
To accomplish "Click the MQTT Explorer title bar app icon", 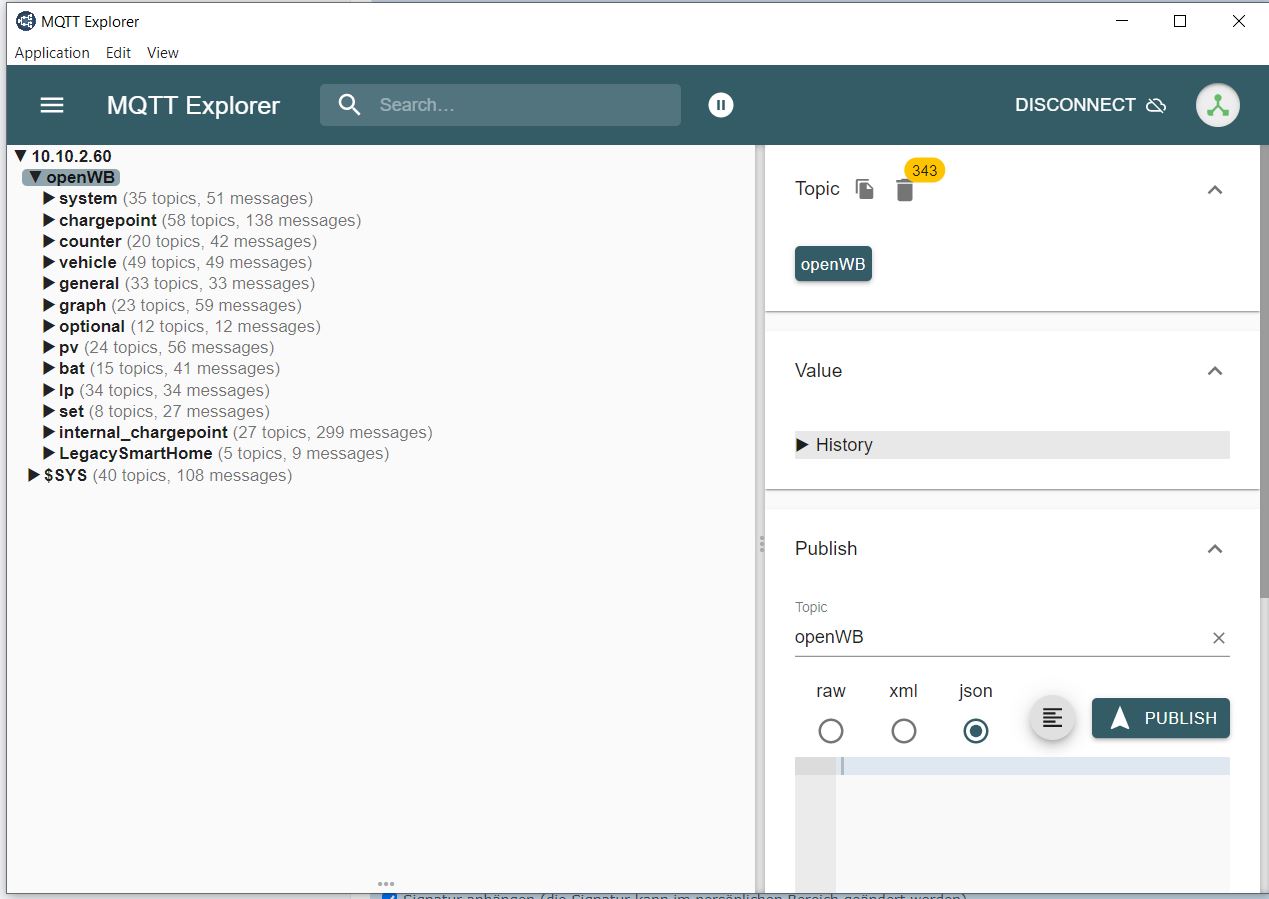I will 25,21.
